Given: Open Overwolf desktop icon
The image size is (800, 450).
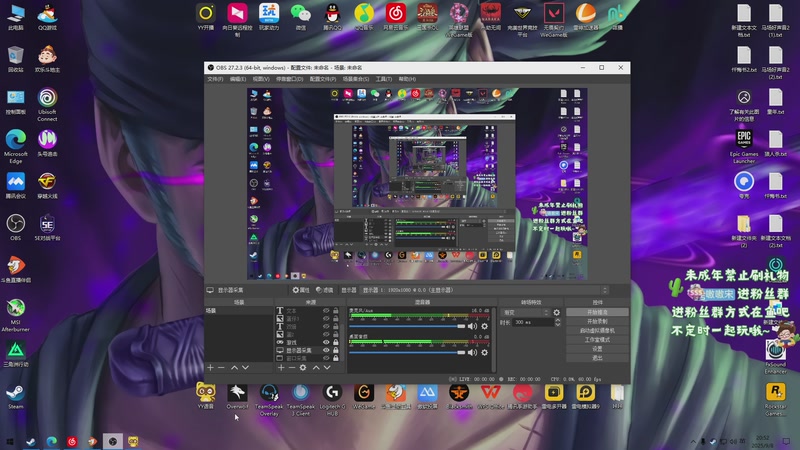Looking at the screenshot, I should (237, 396).
